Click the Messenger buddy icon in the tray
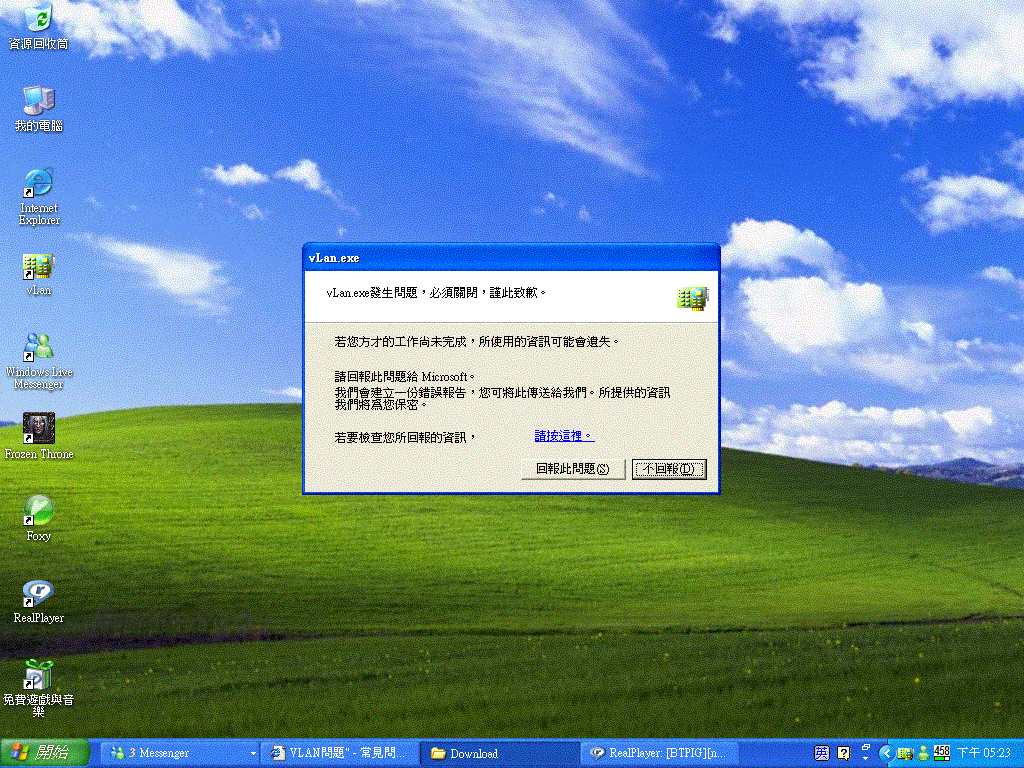This screenshot has width=1024, height=768. pyautogui.click(x=924, y=753)
